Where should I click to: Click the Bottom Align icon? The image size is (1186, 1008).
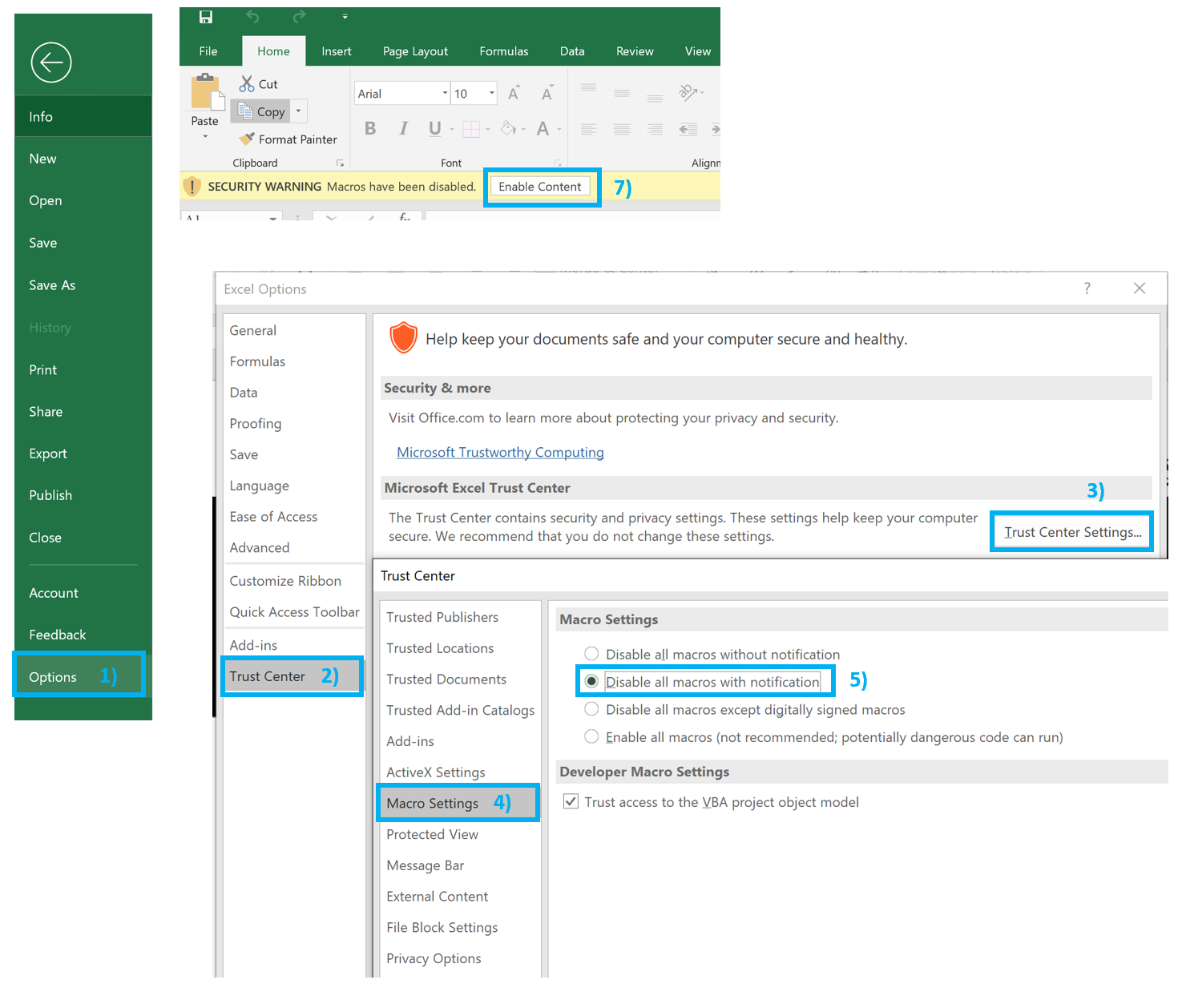point(655,99)
